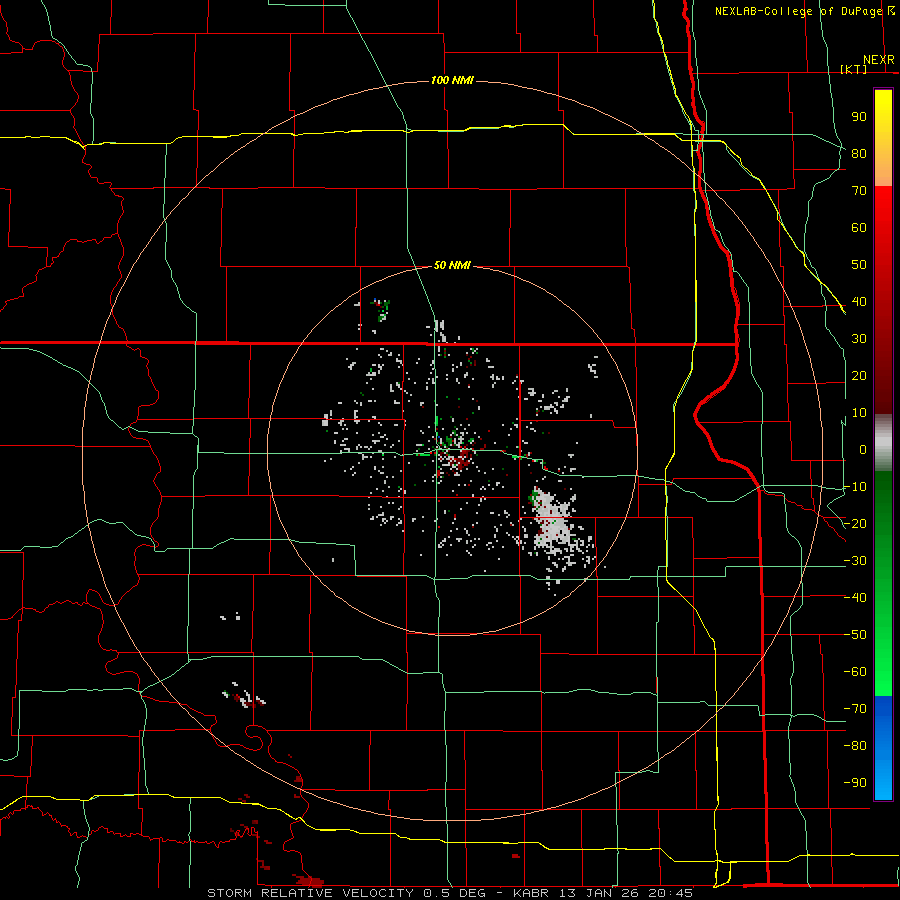Viewport: 900px width, 900px height.
Task: Click the positive 30 knot scale label
Action: point(859,339)
